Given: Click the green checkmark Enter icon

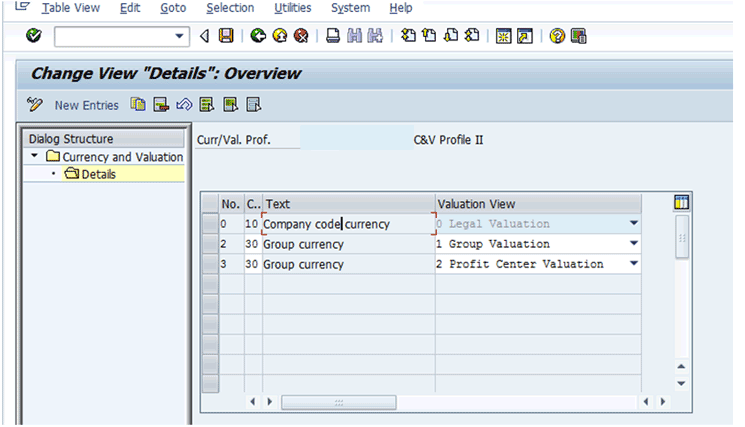Looking at the screenshot, I should pyautogui.click(x=34, y=36).
